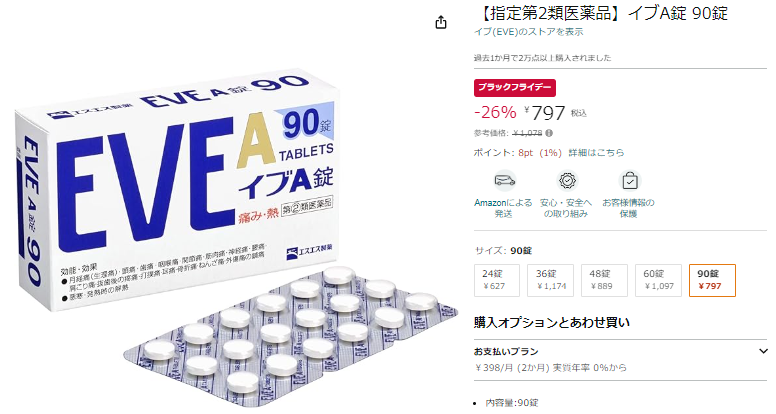The image size is (776, 414).
Task: Click the 詳細はこちら points details link
Action: [596, 153]
